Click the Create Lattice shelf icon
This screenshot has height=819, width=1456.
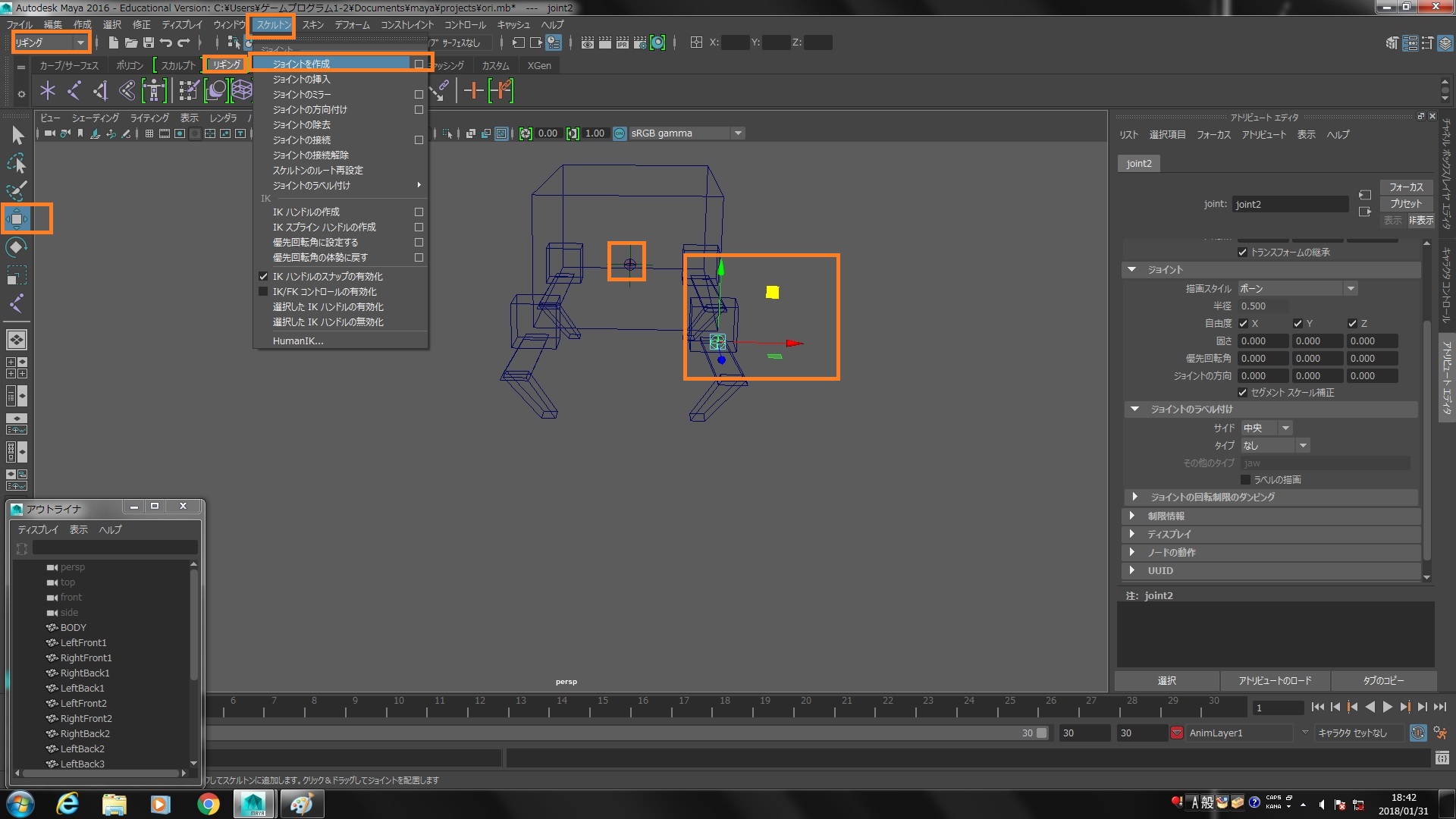click(x=242, y=91)
